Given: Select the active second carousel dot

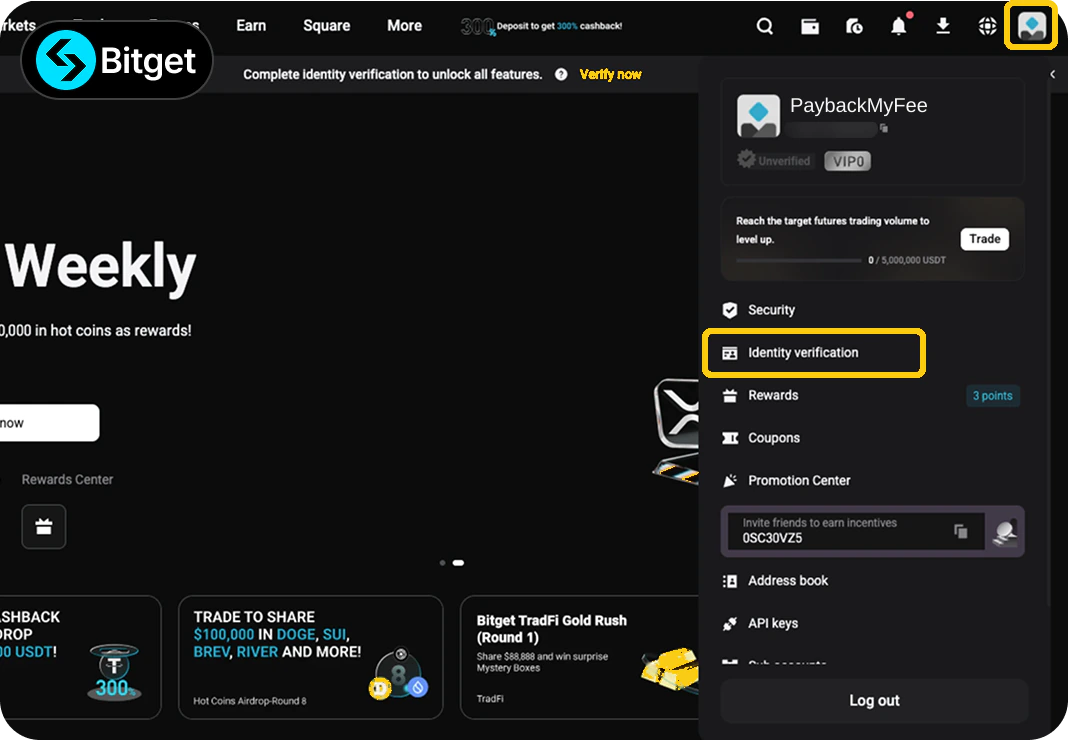Looking at the screenshot, I should [x=458, y=563].
